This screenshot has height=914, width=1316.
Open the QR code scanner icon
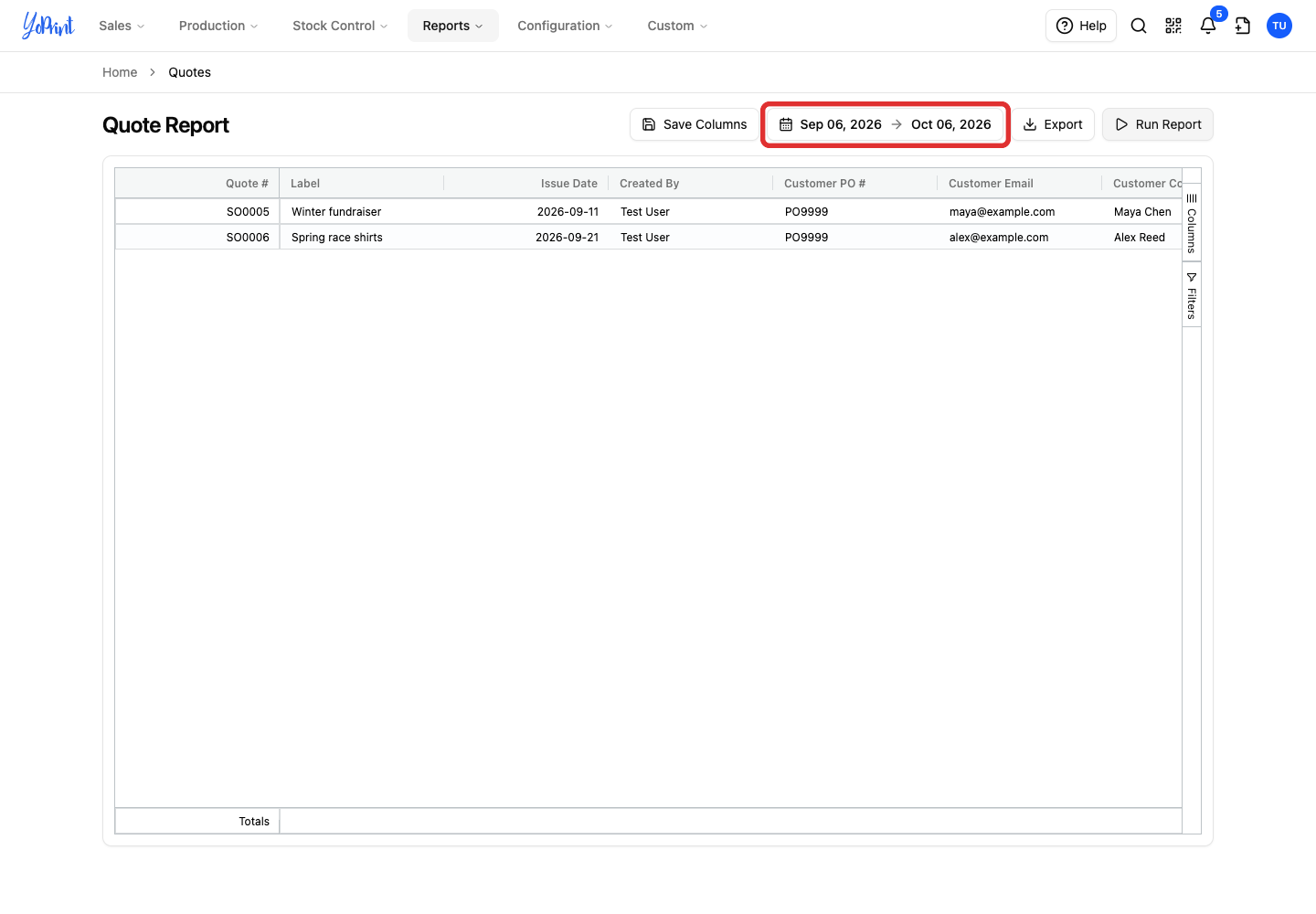tap(1173, 26)
